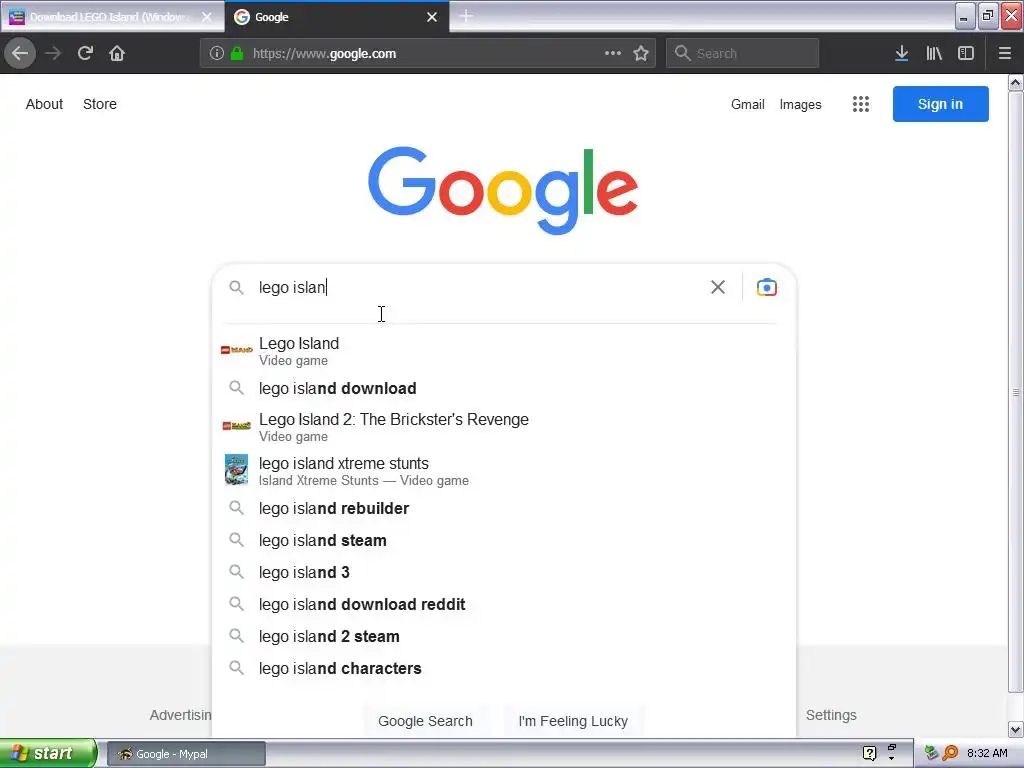
Task: Click the blue Sign in button
Action: tap(940, 104)
